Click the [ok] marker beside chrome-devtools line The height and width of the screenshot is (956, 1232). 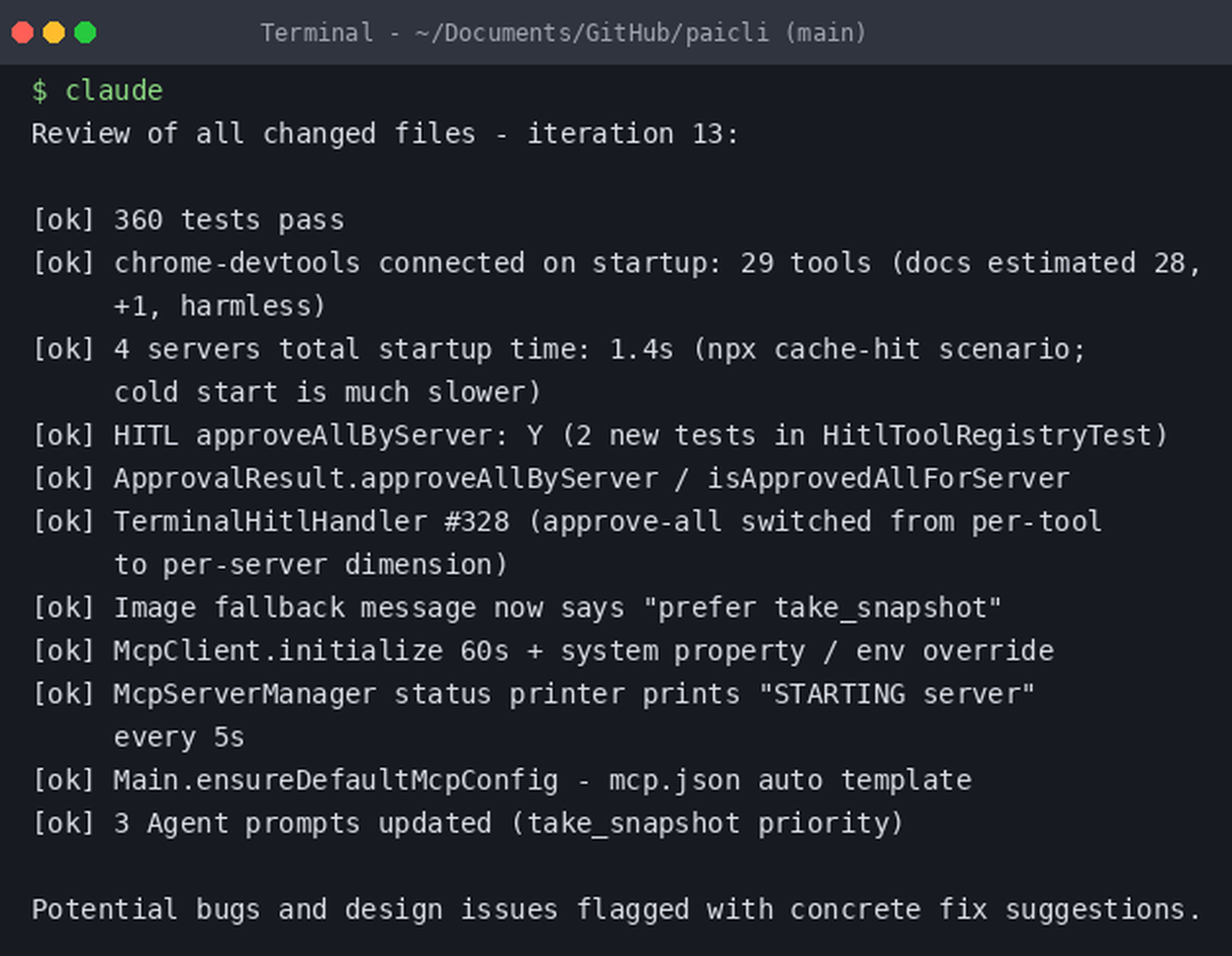tap(64, 263)
